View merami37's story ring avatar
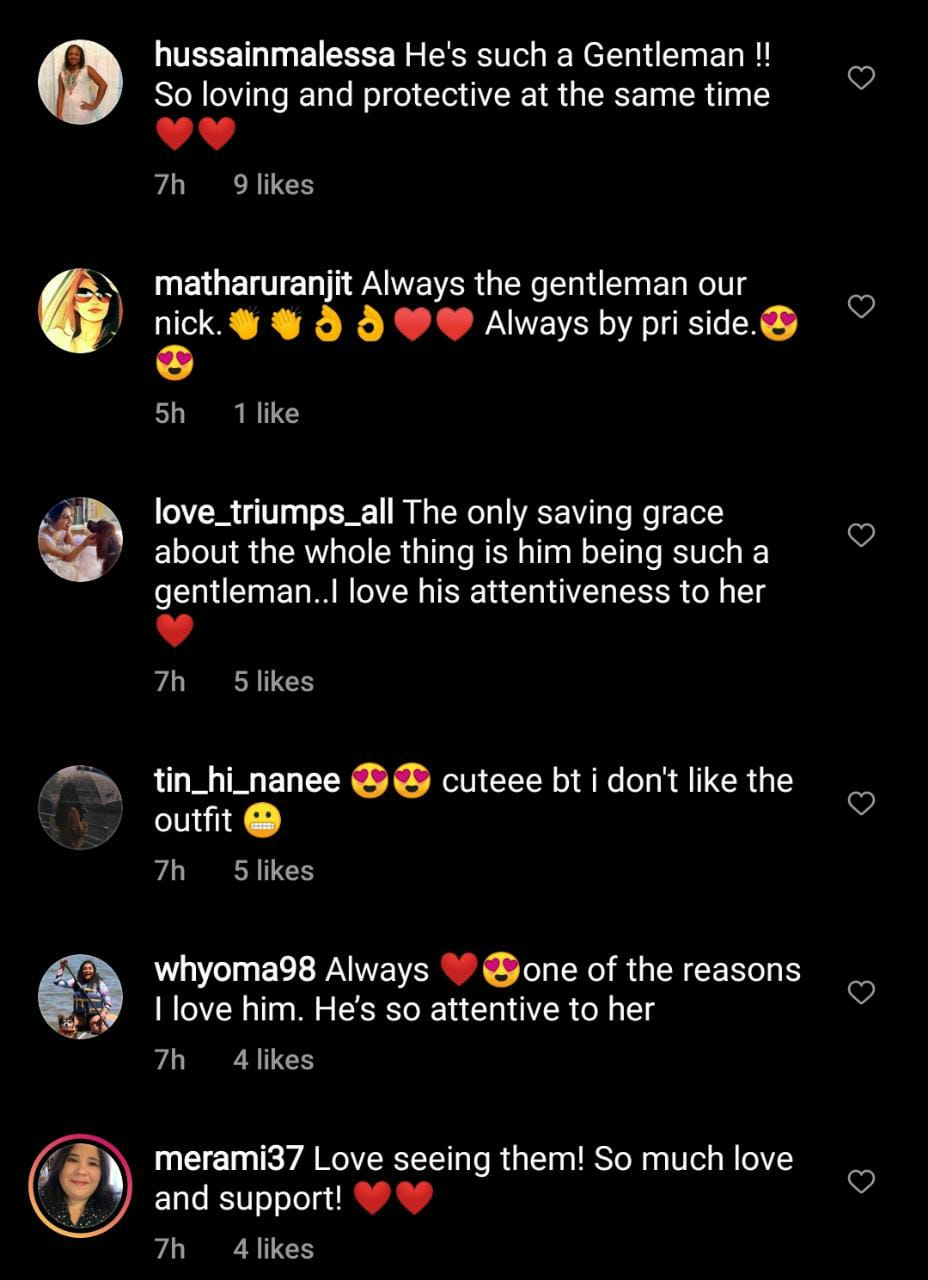This screenshot has width=928, height=1280. pos(80,1185)
